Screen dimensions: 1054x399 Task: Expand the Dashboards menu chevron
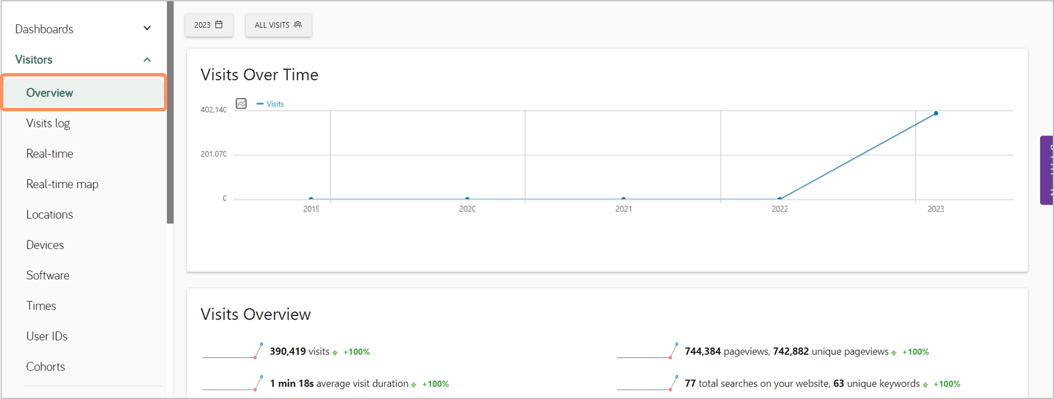(x=147, y=29)
